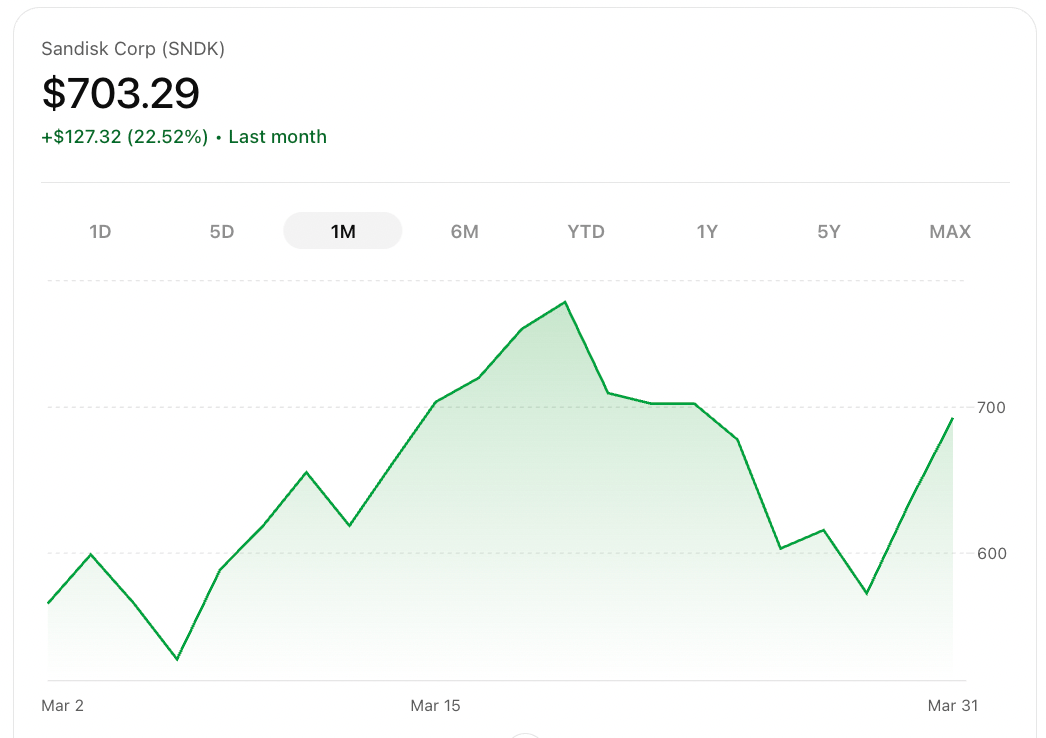
Task: Click the Sandisk Corp (SNDK) title
Action: (x=133, y=49)
